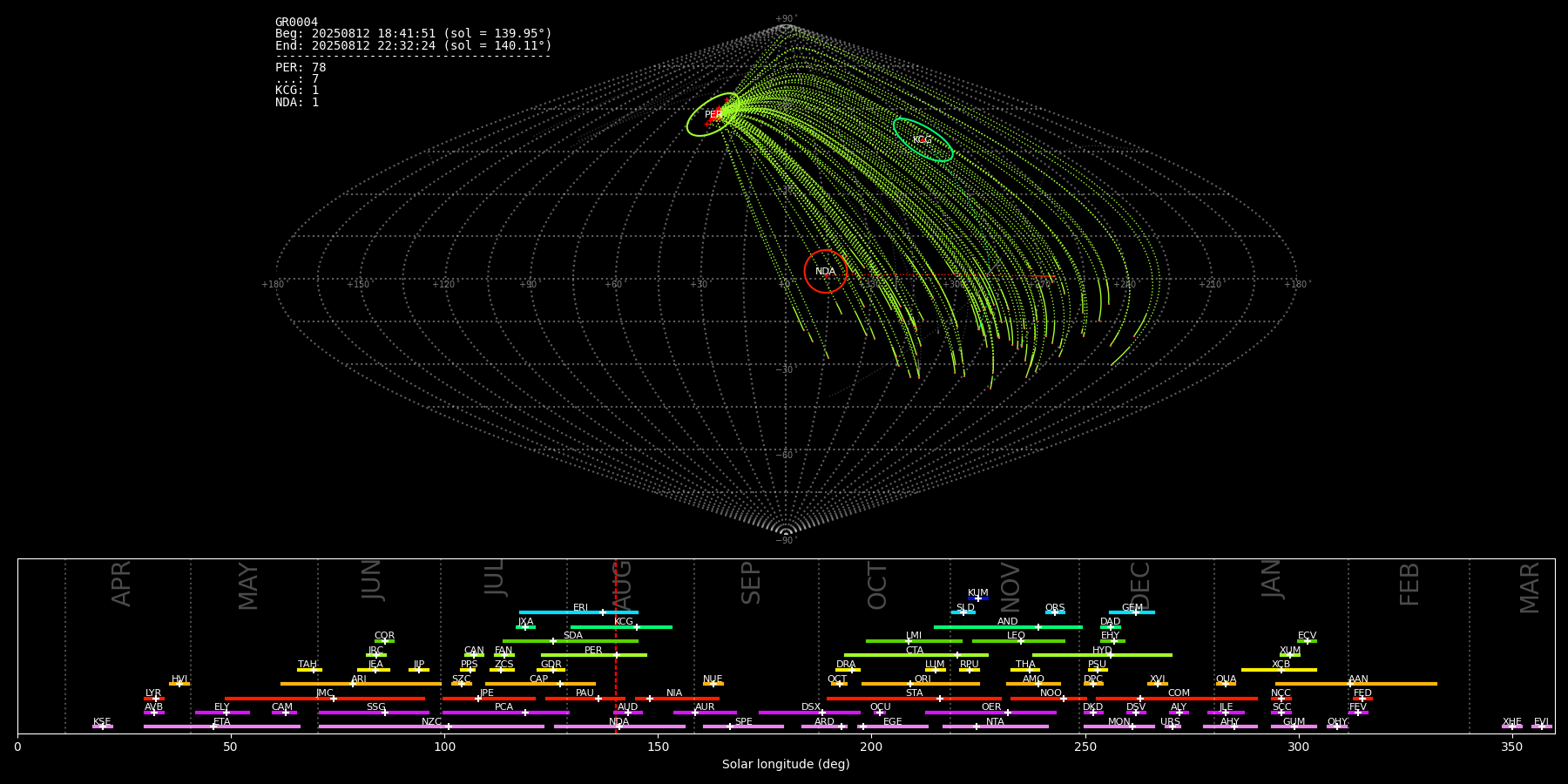This screenshot has width=1568, height=784.
Task: Click the COR shower bar
Action: (x=384, y=641)
